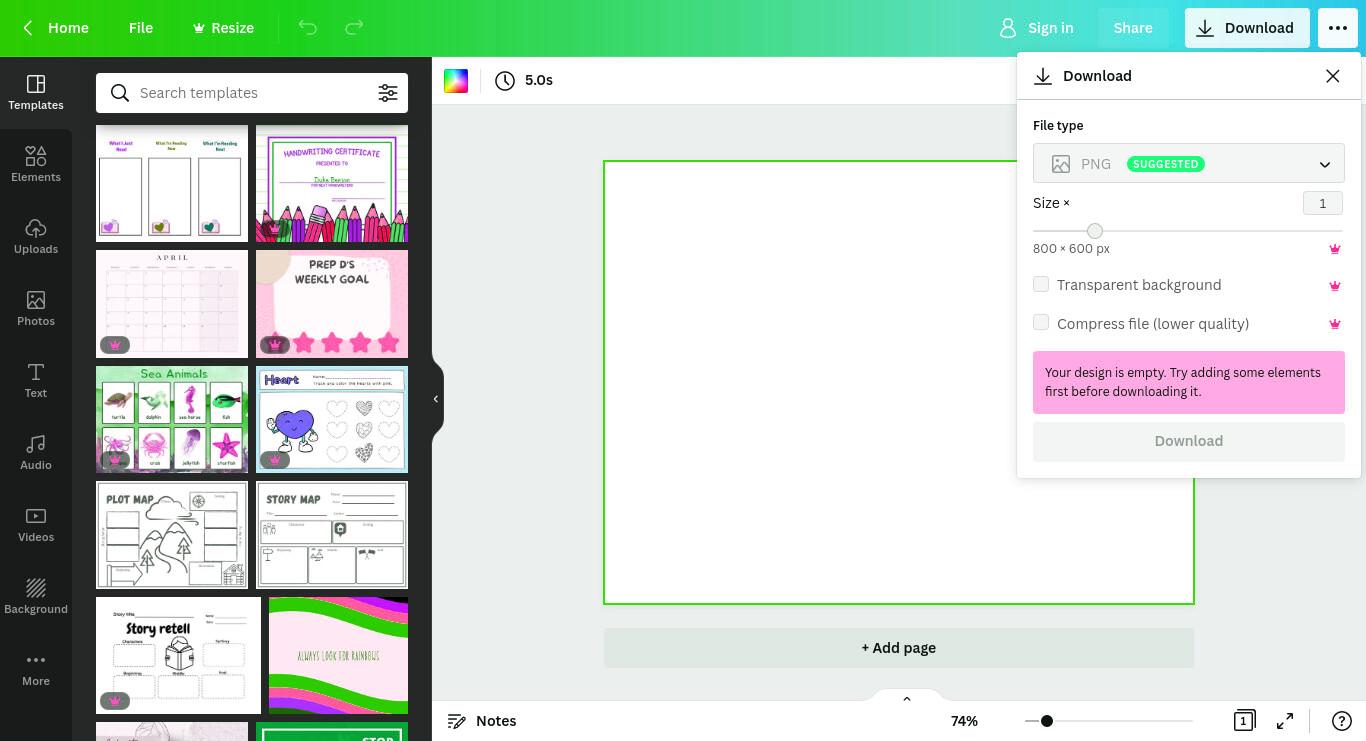Open the More sidebar item
Screen dimensions: 1366x741
tap(36, 668)
